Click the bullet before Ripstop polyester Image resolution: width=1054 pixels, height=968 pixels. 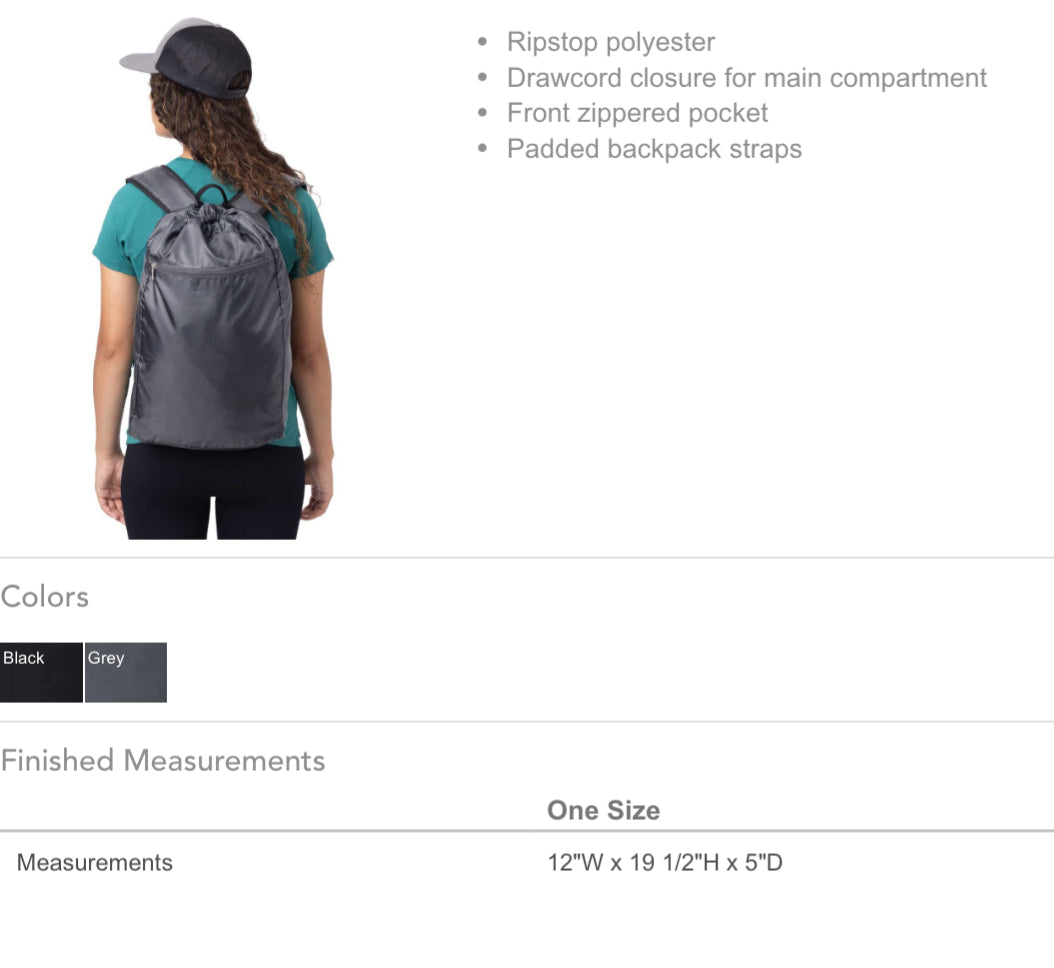pyautogui.click(x=482, y=42)
